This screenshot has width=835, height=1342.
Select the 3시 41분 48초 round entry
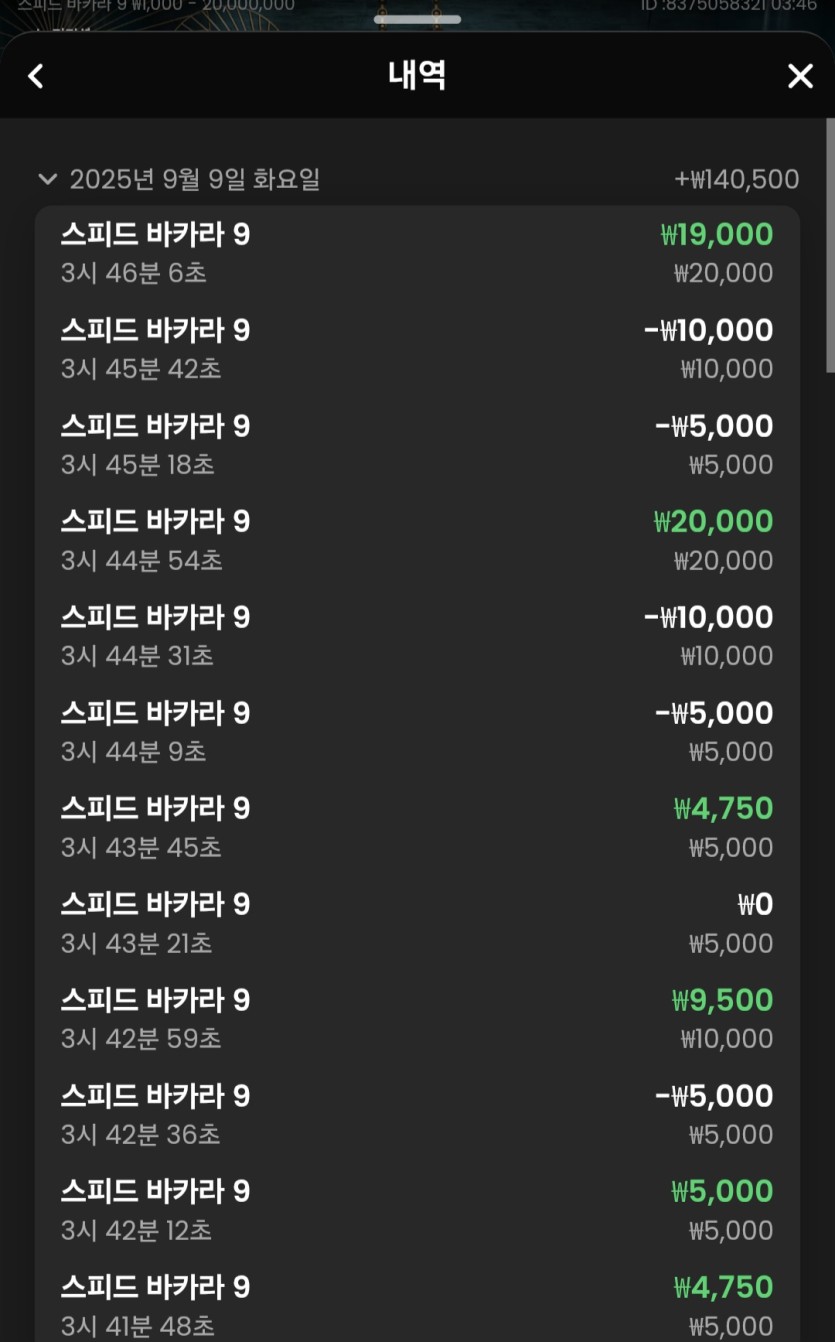pyautogui.click(x=417, y=1305)
